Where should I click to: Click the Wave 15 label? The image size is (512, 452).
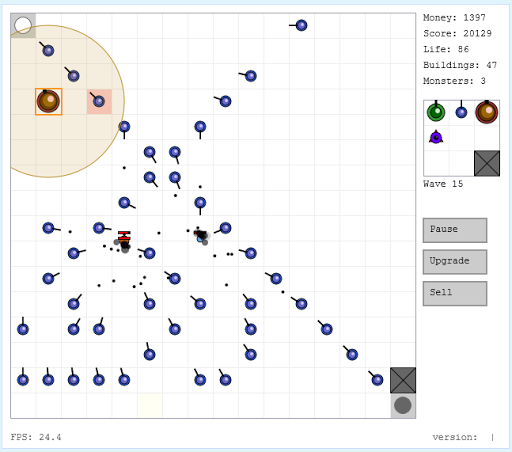443,184
